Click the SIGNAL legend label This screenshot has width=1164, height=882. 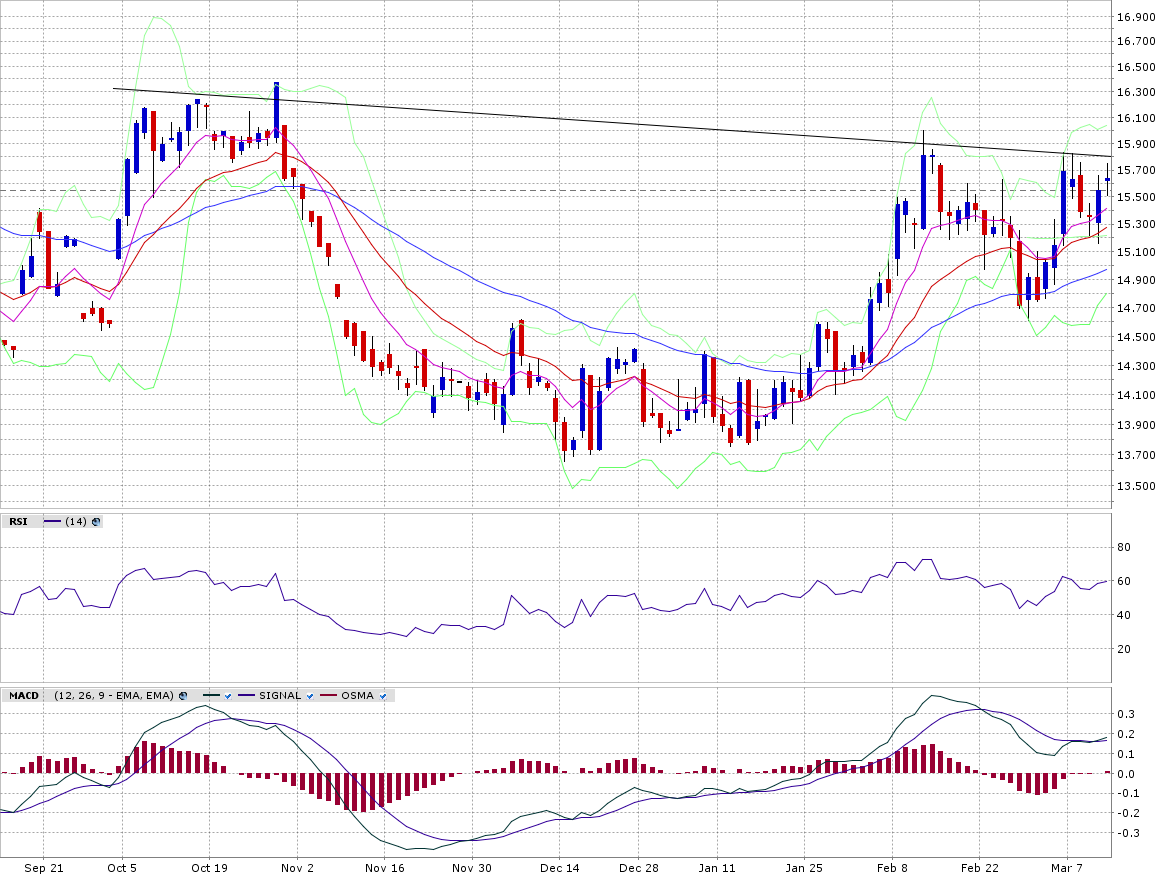(x=280, y=696)
